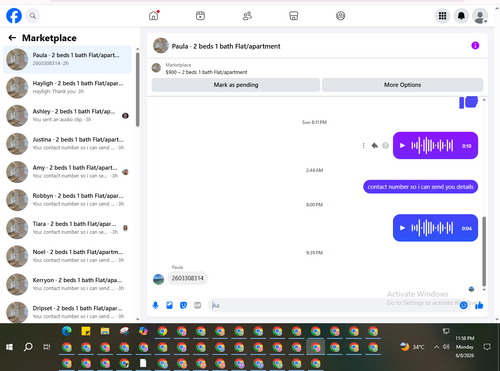Open the 11:58 PM clock and date
The width and height of the screenshot is (500, 371).
point(465,347)
